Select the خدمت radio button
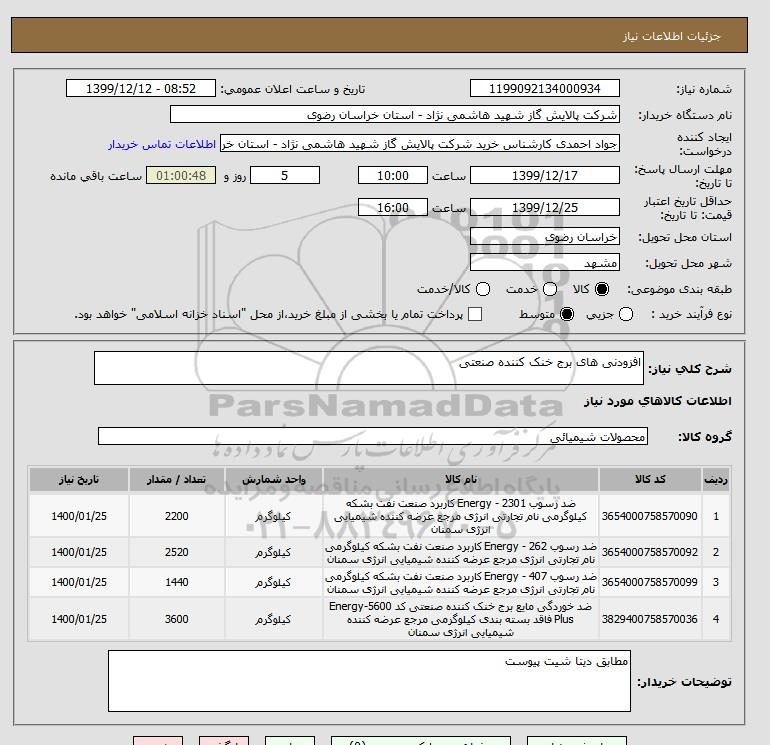The width and height of the screenshot is (770, 745). tap(550, 289)
